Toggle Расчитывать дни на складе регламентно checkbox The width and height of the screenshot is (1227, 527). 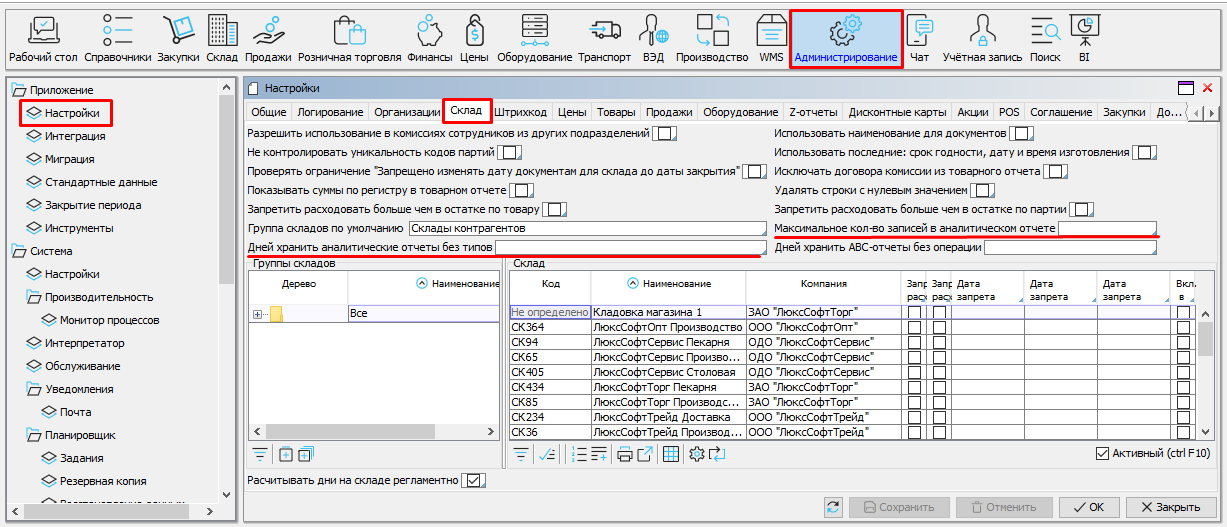click(x=473, y=481)
